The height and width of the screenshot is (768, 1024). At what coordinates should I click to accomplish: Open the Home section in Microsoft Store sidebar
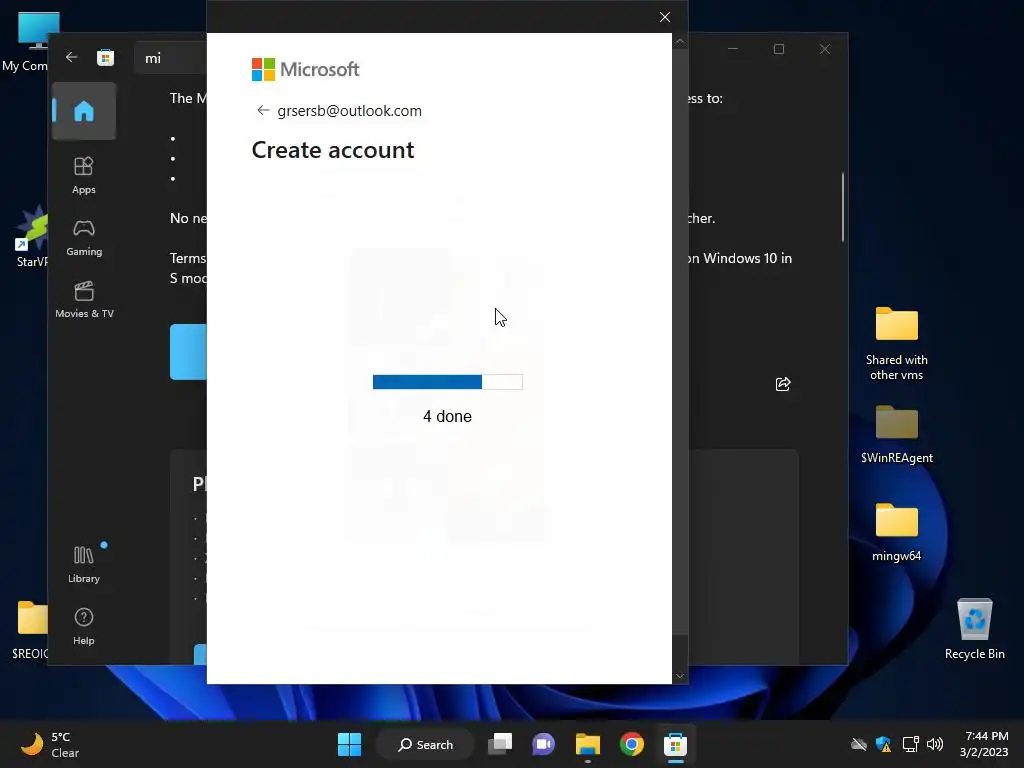tap(84, 111)
